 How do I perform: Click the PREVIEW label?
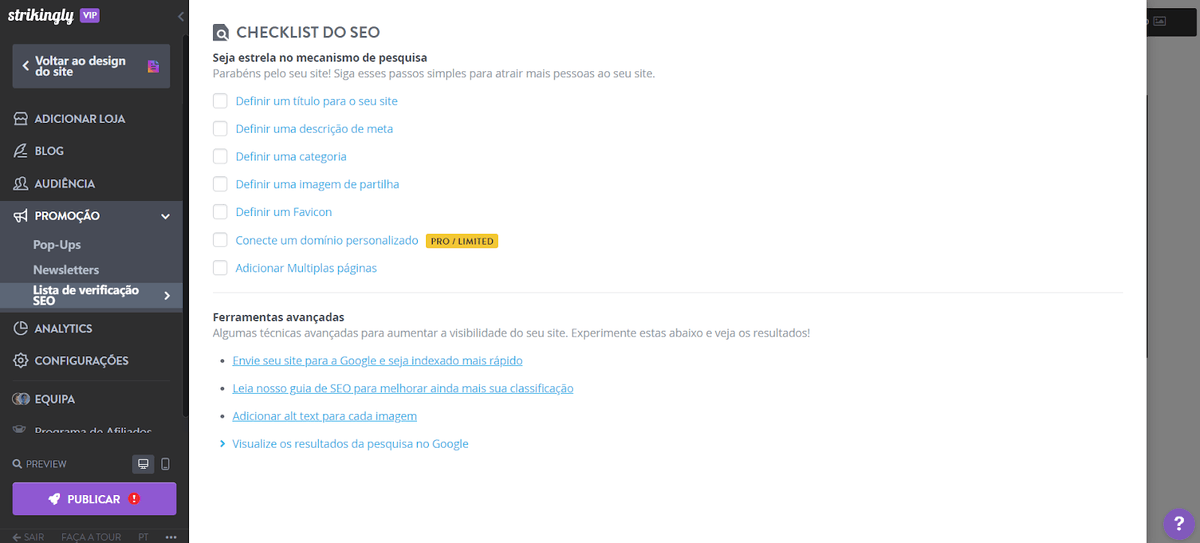[x=46, y=464]
